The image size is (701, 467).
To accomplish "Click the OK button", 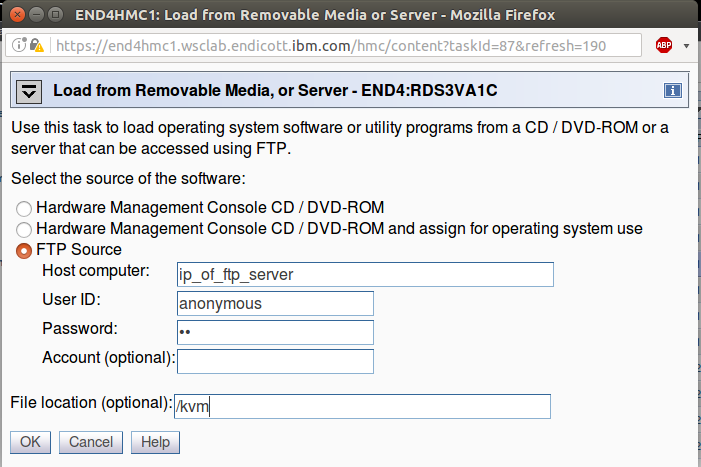I will [30, 442].
